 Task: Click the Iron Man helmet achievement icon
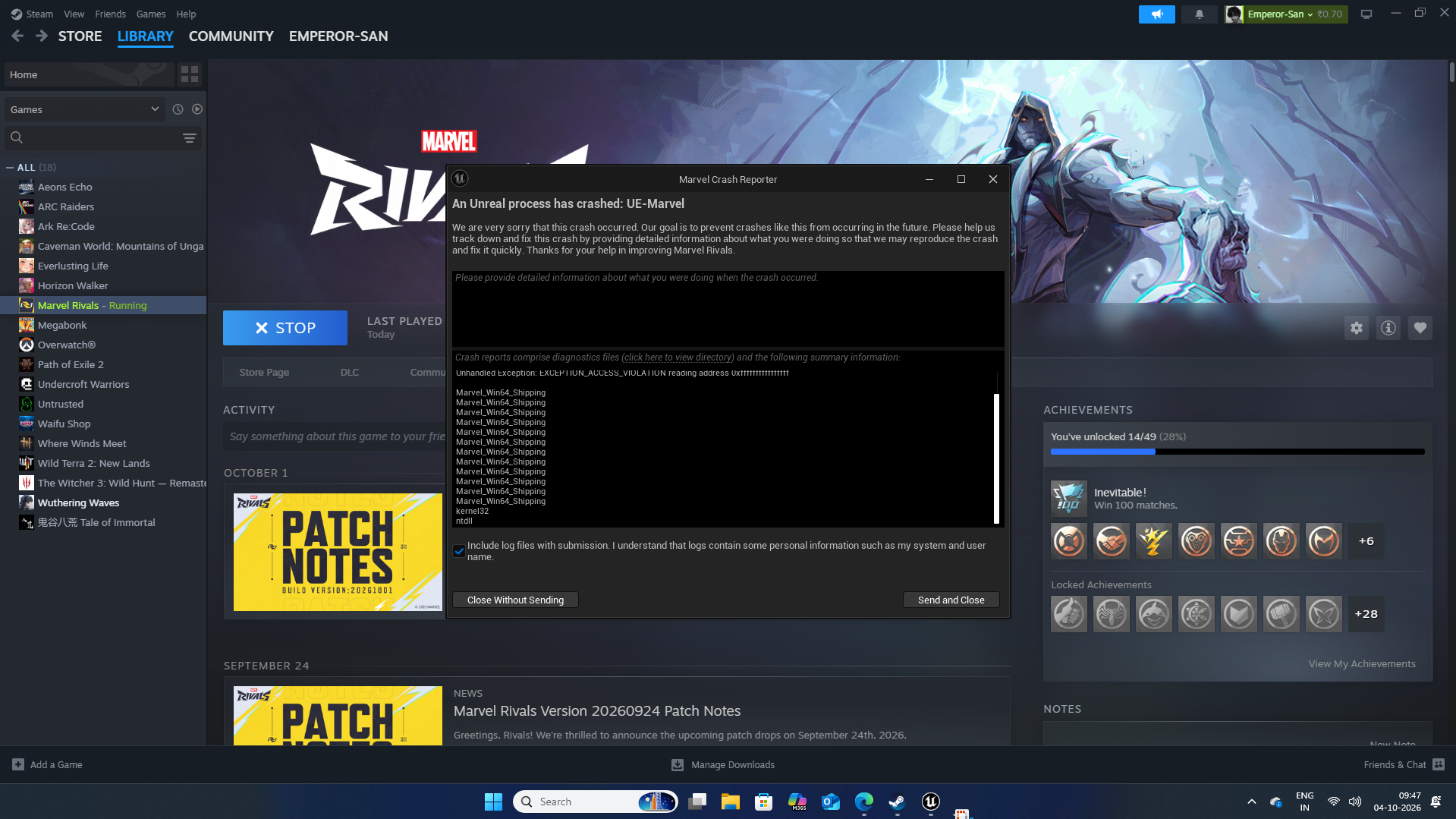pos(1281,541)
